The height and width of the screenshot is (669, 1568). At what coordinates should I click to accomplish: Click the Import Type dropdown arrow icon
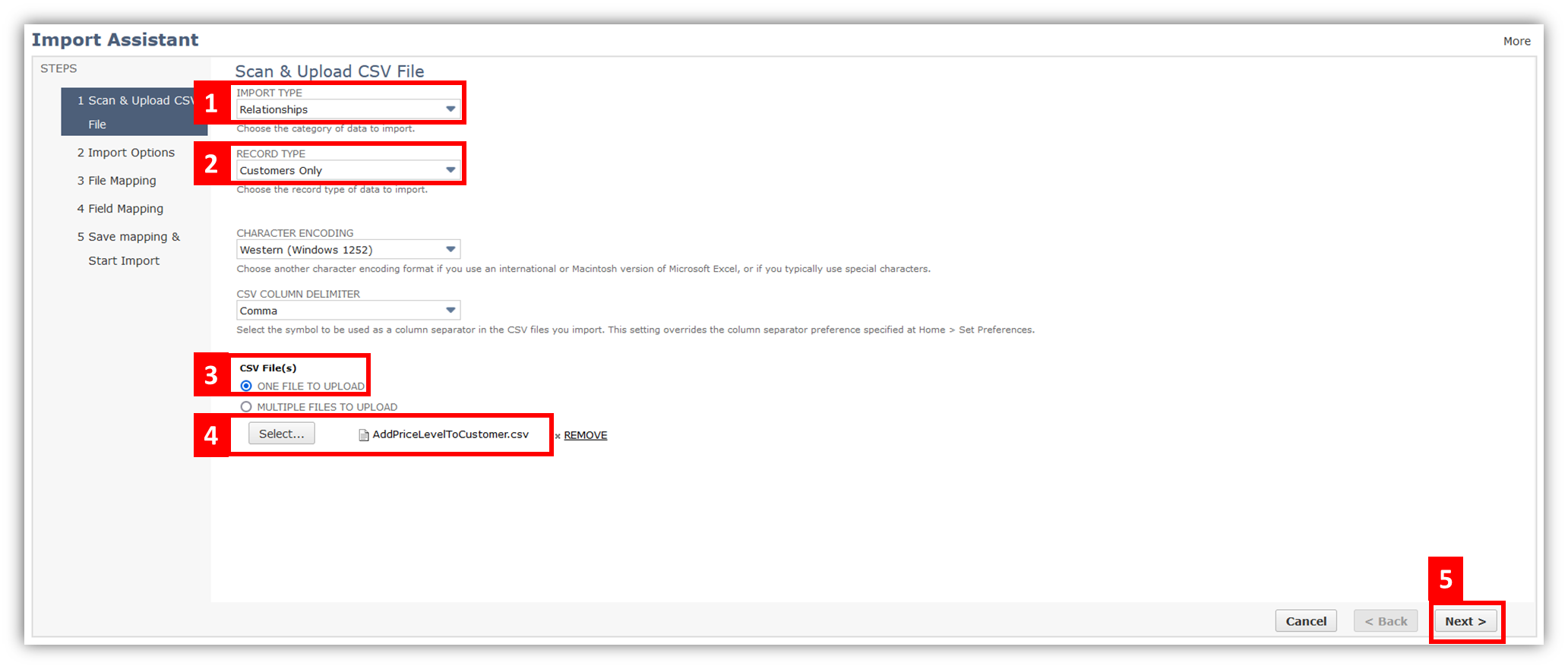[x=450, y=109]
